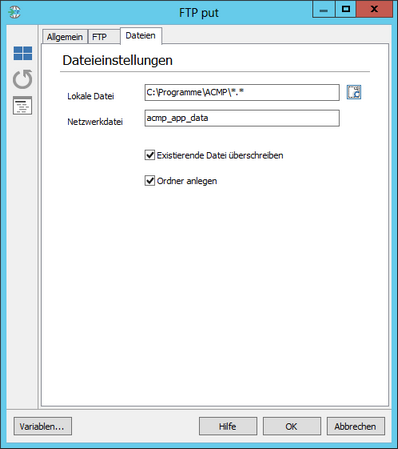
Task: Uncheck the Ordner anlegen checkbox
Action: (150, 181)
